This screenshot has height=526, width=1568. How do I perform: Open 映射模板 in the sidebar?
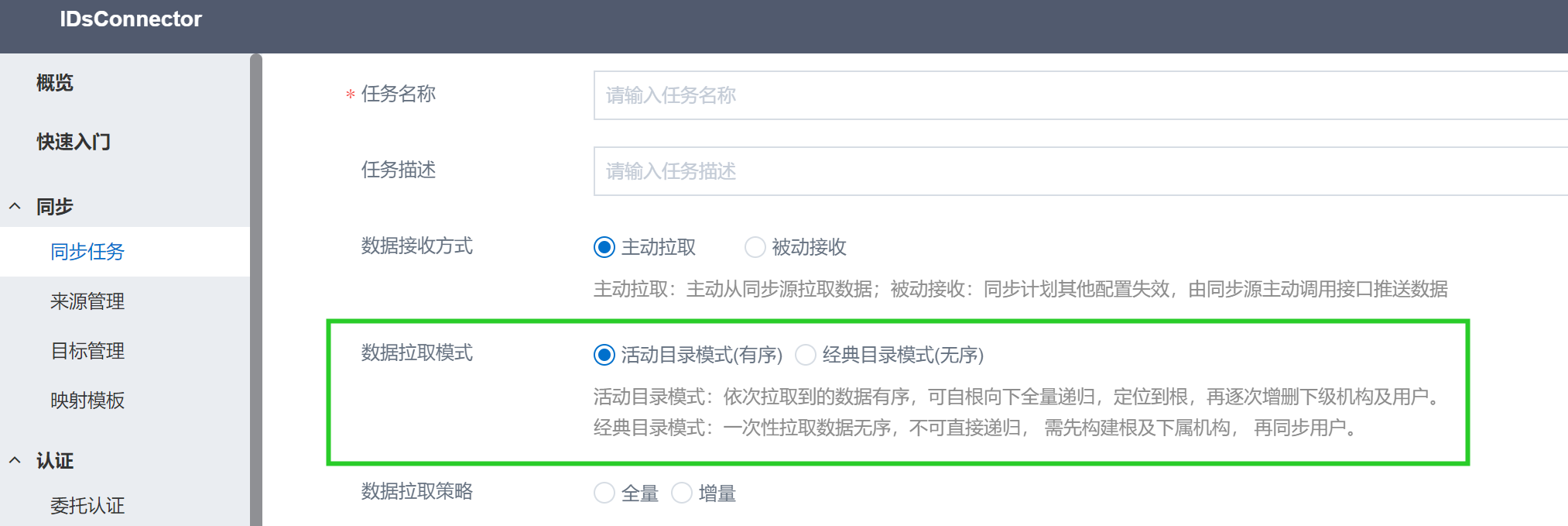coord(87,401)
